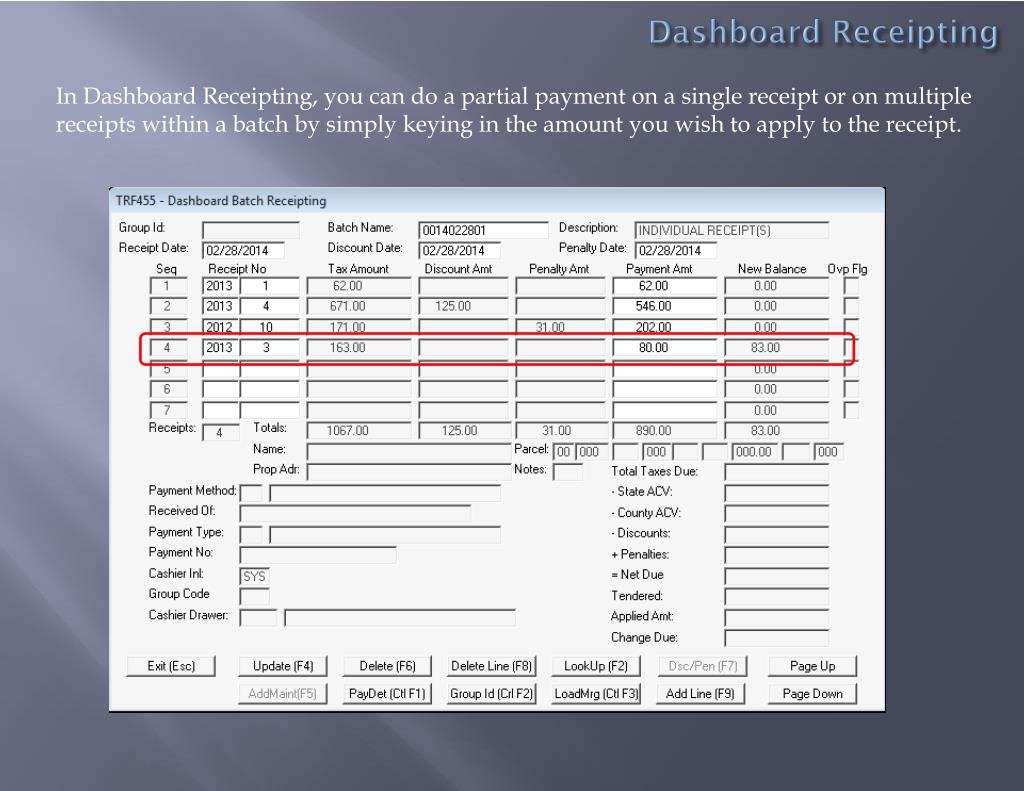Click the Delete (F6) button
Viewport: 1024px width, 791px height.
tap(387, 666)
